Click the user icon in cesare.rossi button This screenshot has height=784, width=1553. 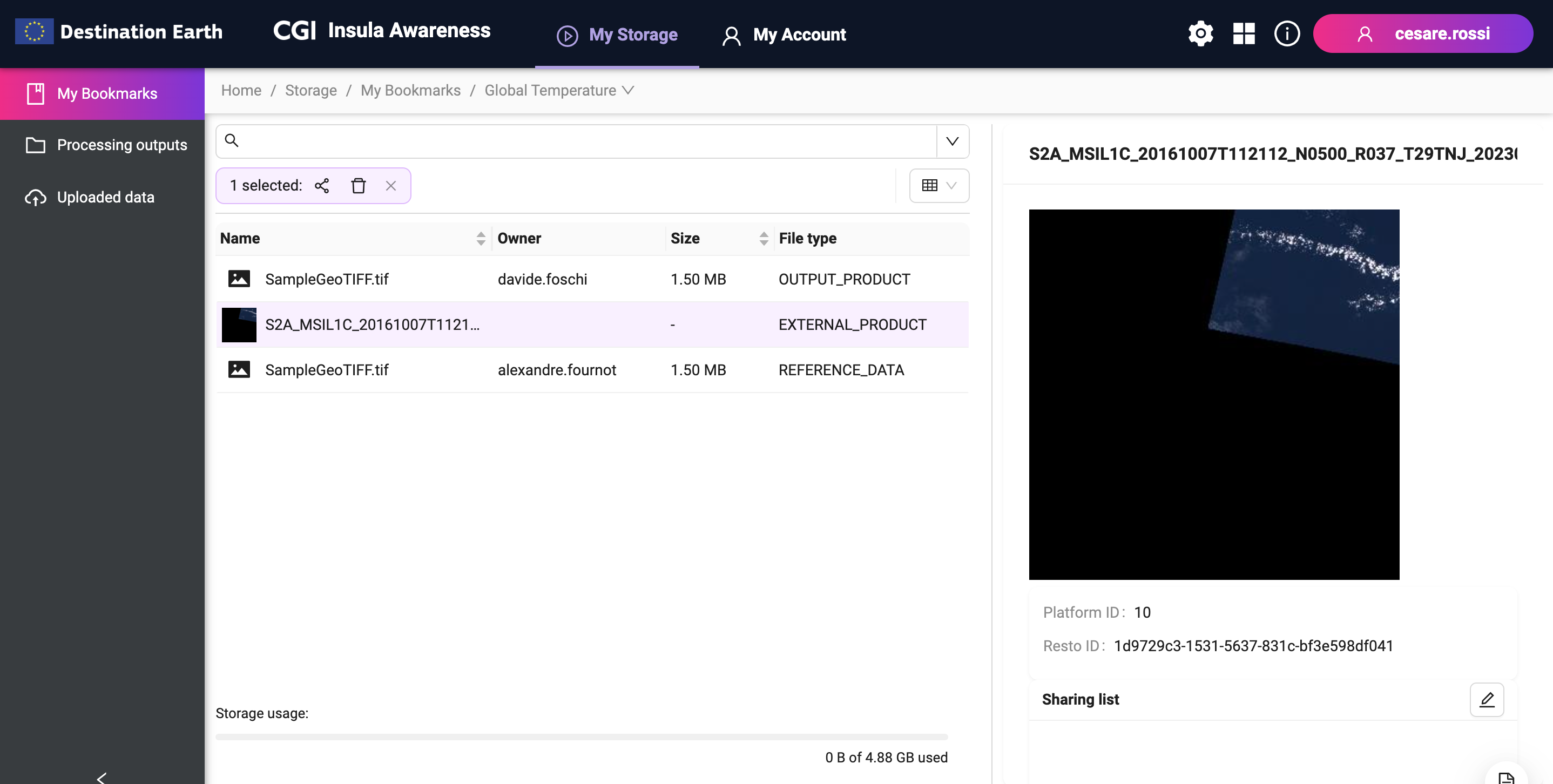pos(1365,33)
